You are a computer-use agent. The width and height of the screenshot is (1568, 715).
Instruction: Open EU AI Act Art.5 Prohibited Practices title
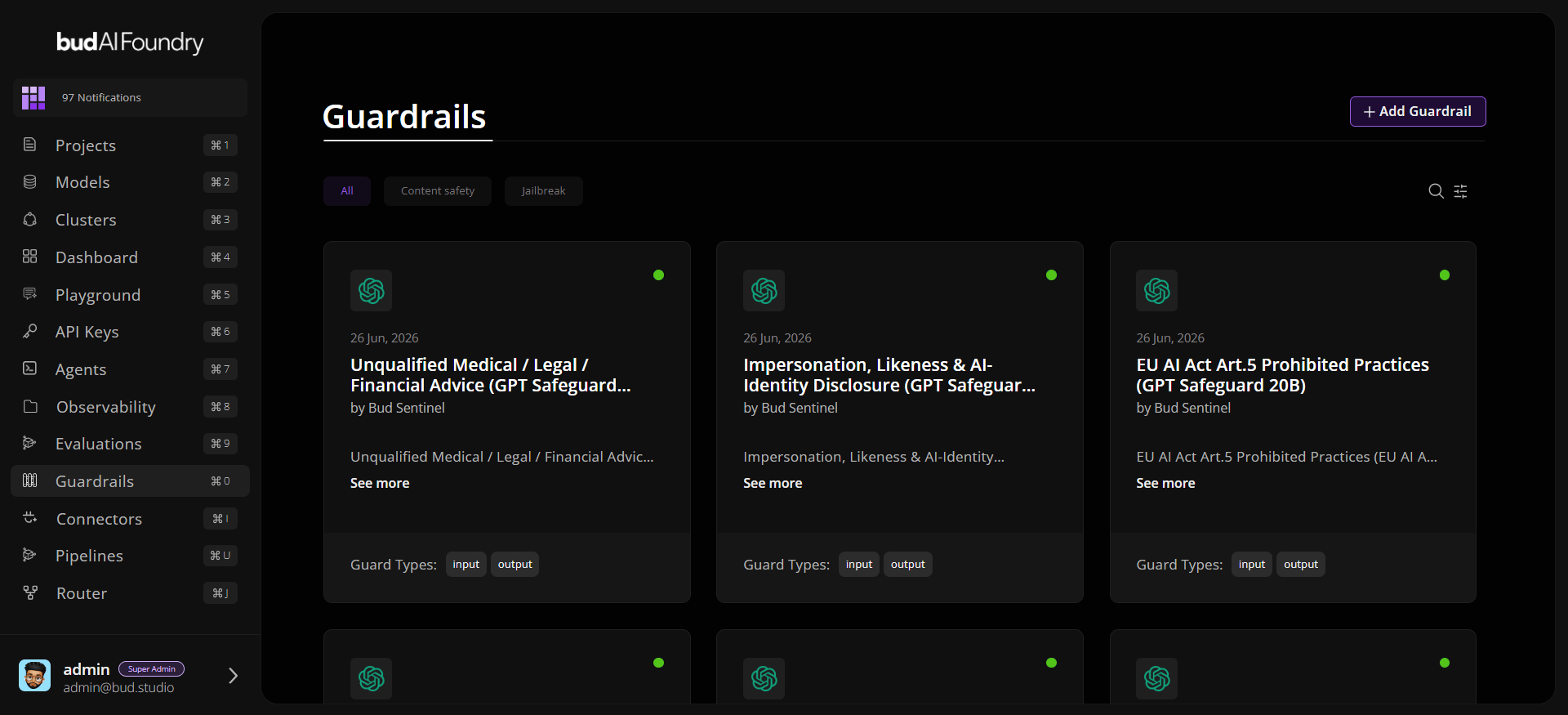[1282, 375]
